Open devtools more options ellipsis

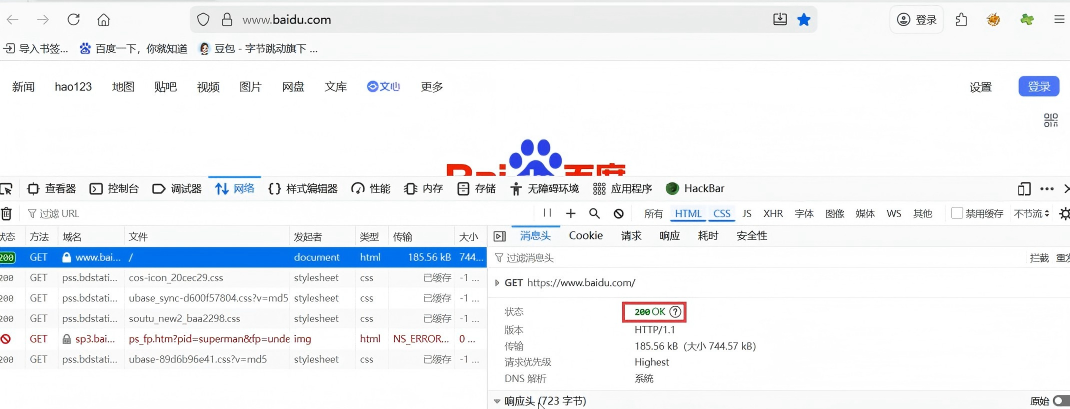(1047, 188)
